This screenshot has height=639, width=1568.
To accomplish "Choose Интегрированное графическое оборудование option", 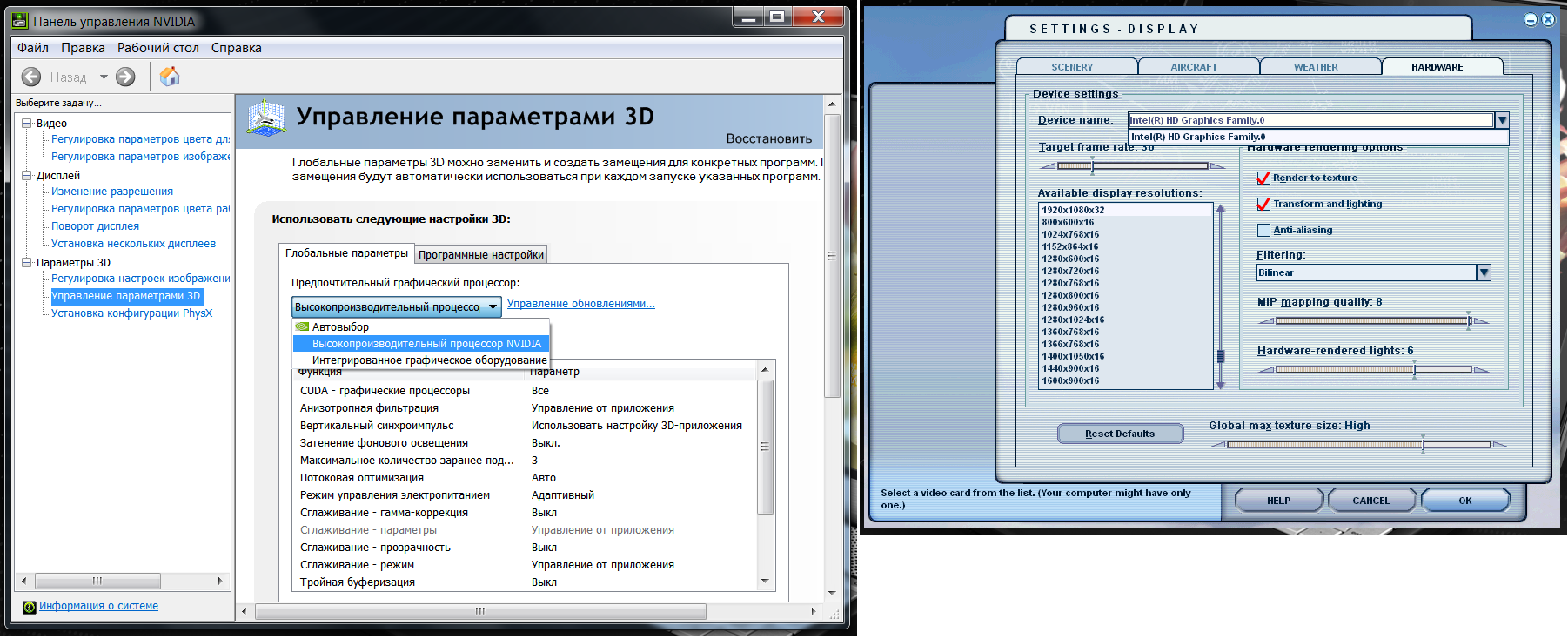I will [421, 360].
